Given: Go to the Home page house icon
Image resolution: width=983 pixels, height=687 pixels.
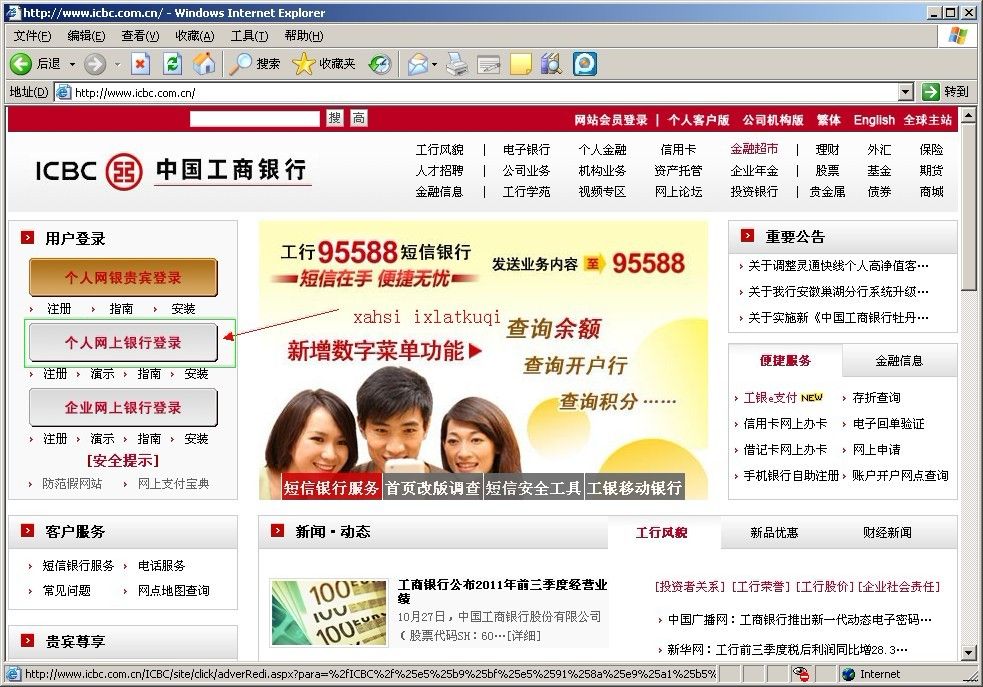Looking at the screenshot, I should pos(204,64).
